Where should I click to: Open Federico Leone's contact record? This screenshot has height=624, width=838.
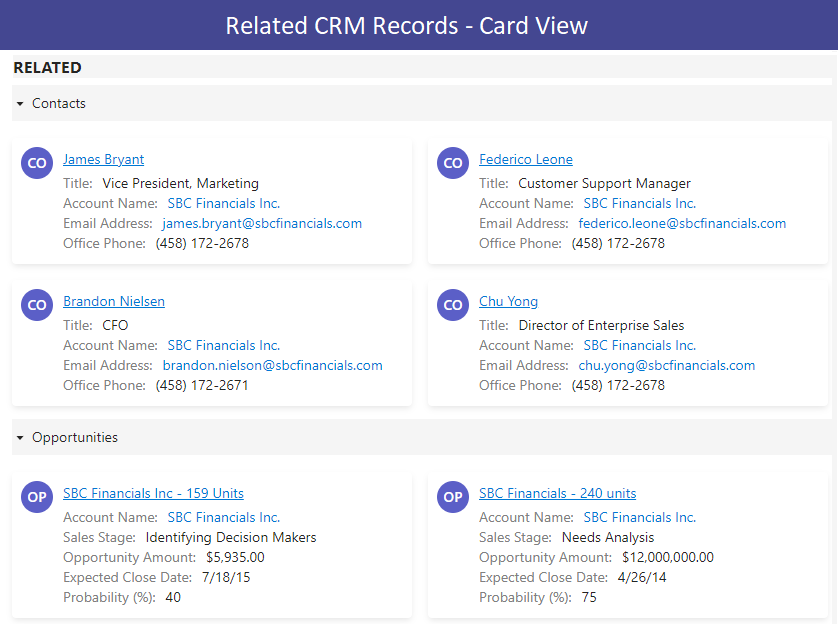[525, 159]
